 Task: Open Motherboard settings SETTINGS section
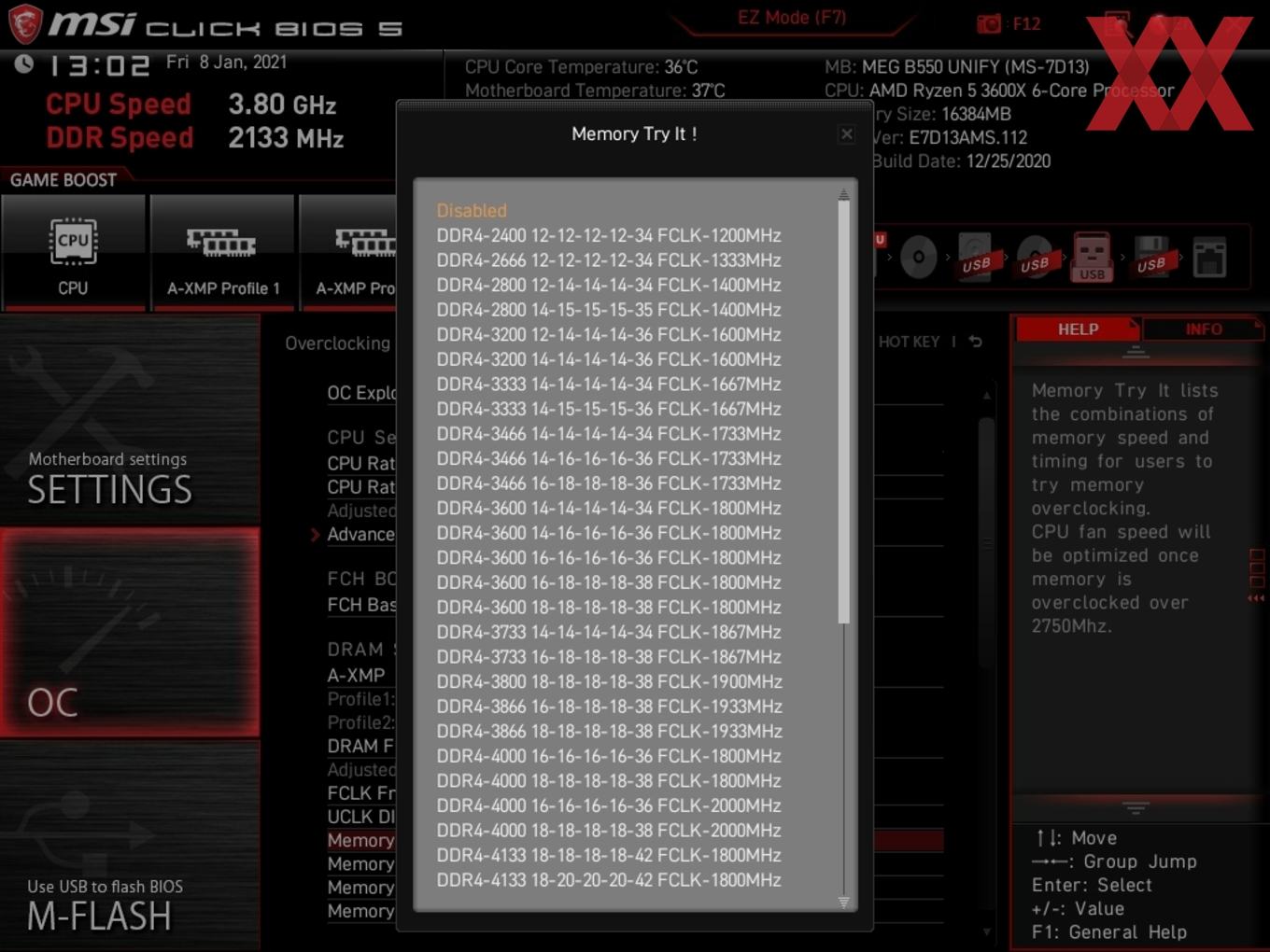130,420
